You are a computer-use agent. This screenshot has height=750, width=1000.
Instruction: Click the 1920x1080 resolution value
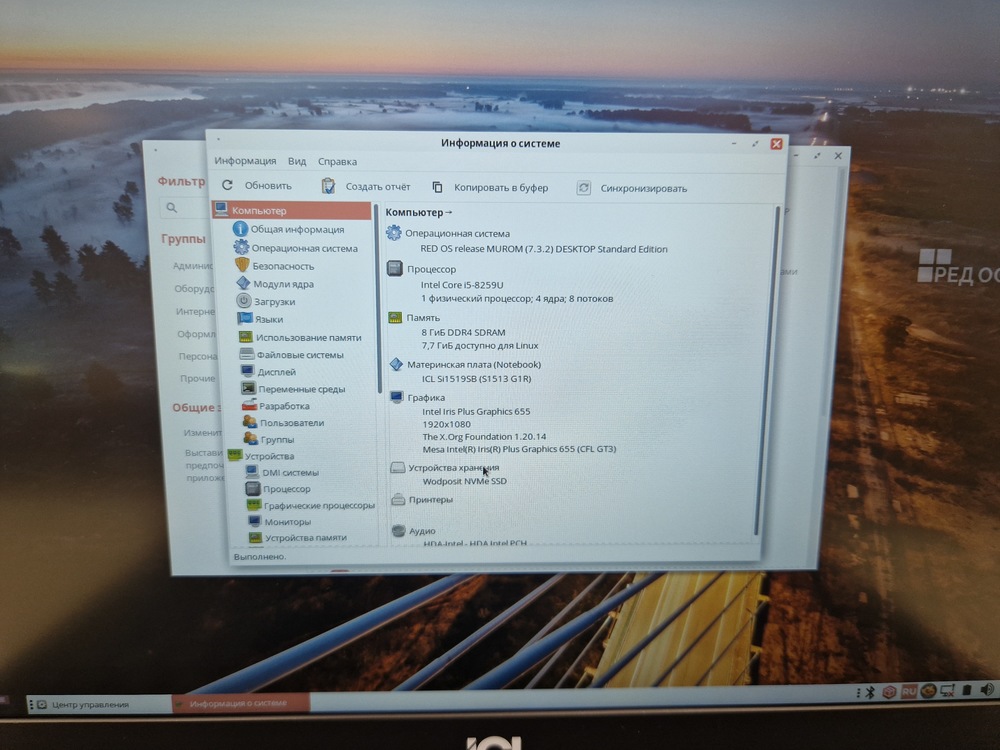(446, 424)
